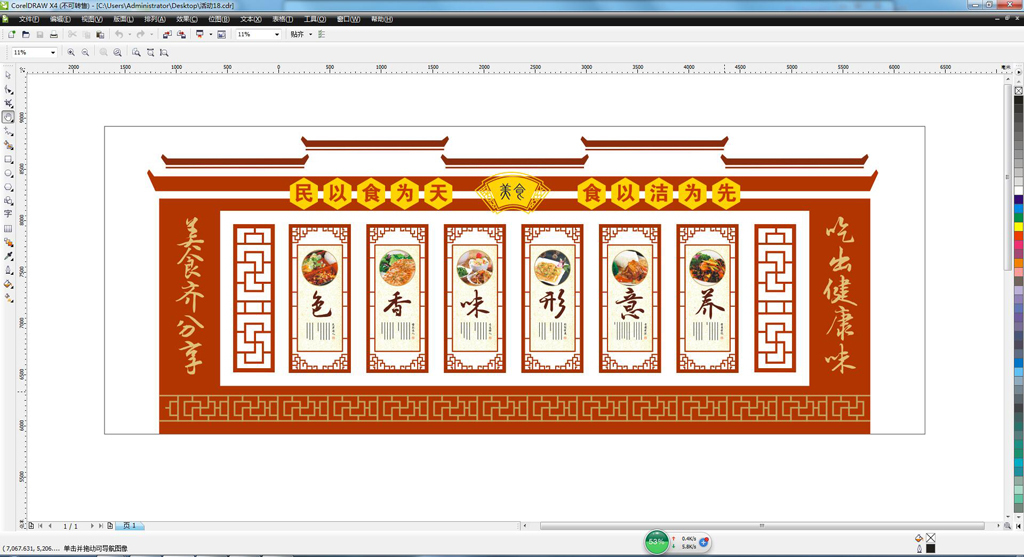Select the Pick (arrow) tool
The image size is (1024, 557).
8,75
